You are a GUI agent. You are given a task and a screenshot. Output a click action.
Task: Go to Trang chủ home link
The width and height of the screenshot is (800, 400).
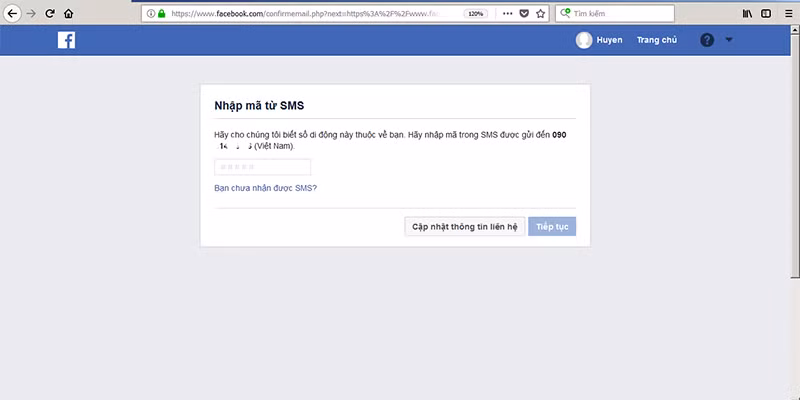(657, 40)
